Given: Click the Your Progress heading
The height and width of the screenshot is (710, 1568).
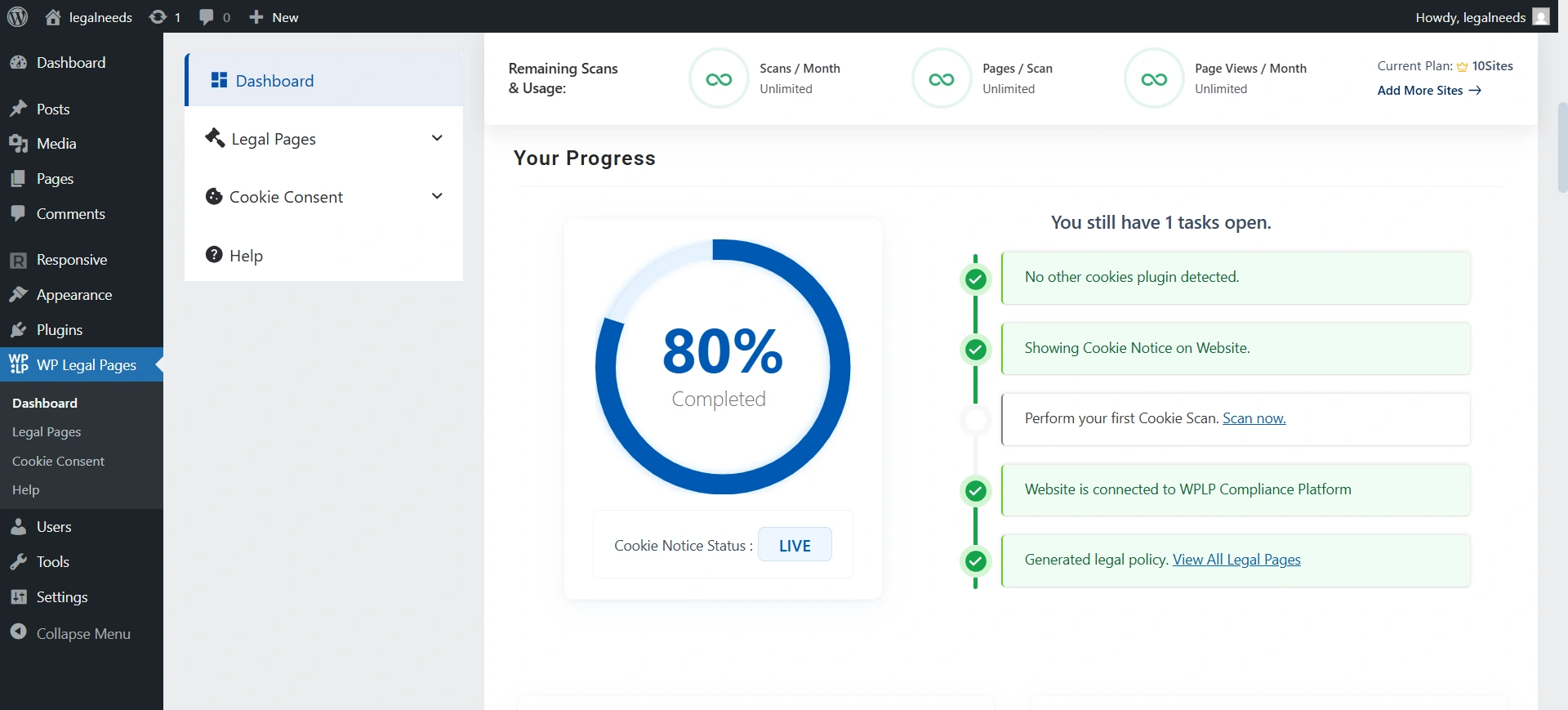Looking at the screenshot, I should (584, 159).
